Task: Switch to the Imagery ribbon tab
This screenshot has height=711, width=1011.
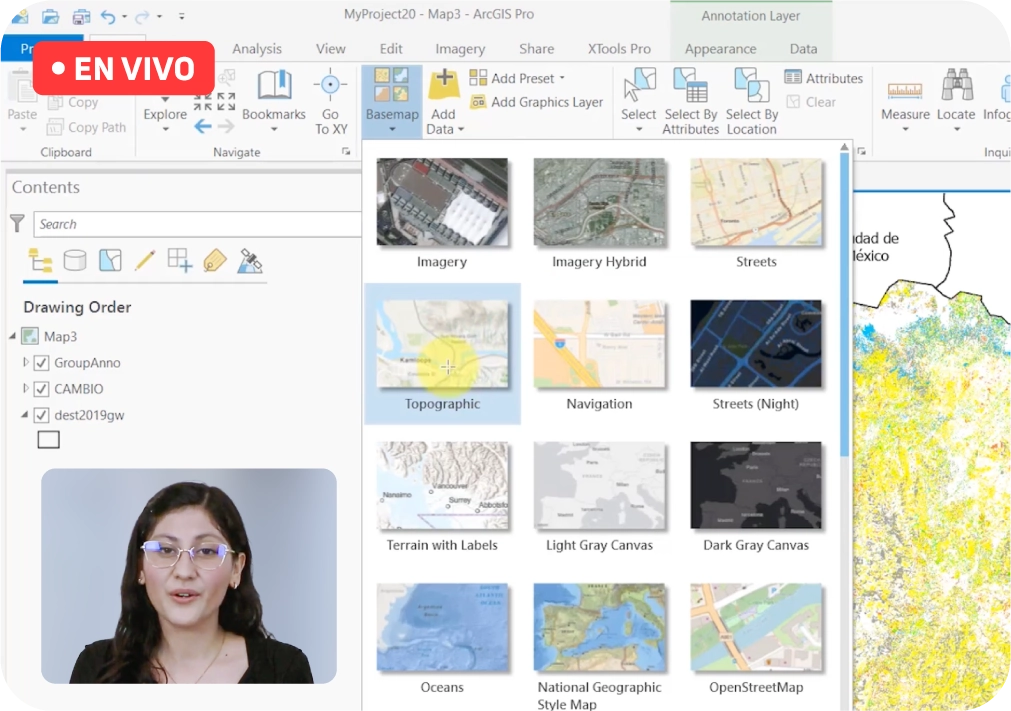Action: click(460, 49)
